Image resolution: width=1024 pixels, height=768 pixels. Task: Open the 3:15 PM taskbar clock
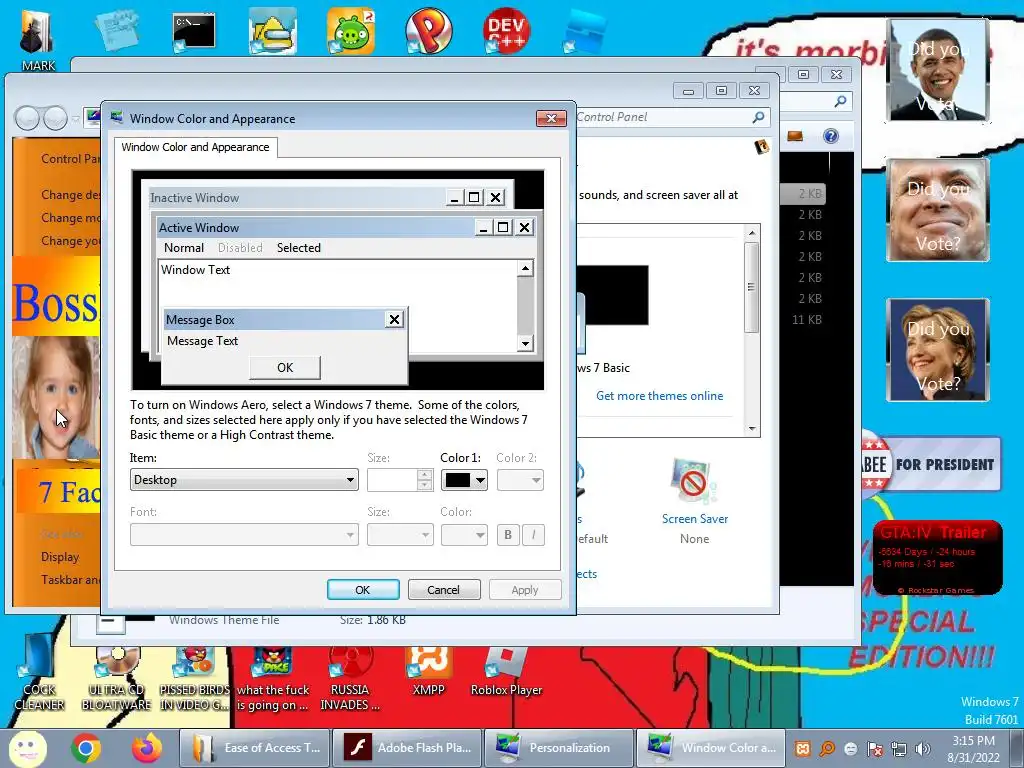tap(973, 749)
